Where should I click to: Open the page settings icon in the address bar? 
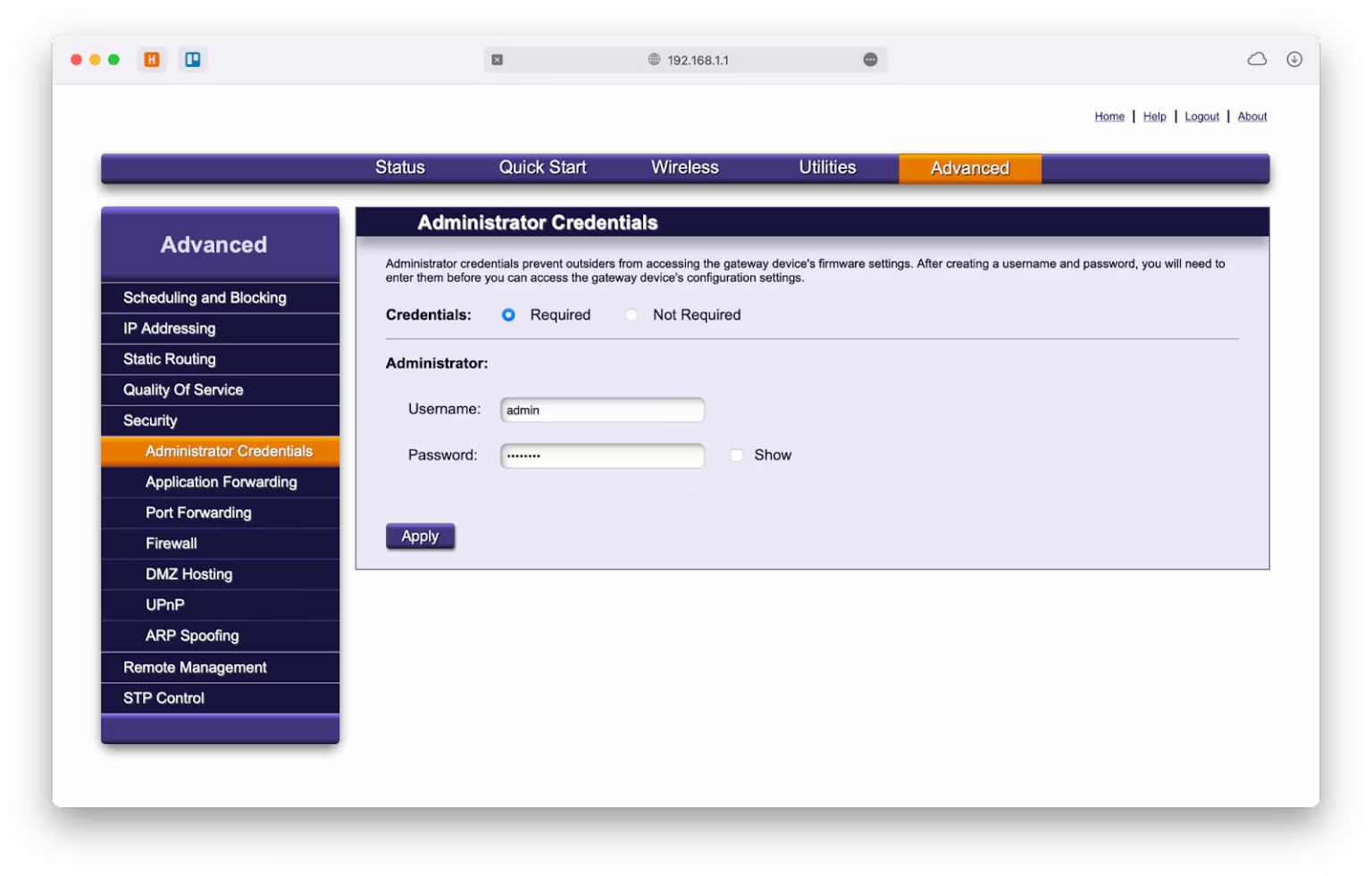[x=869, y=59]
